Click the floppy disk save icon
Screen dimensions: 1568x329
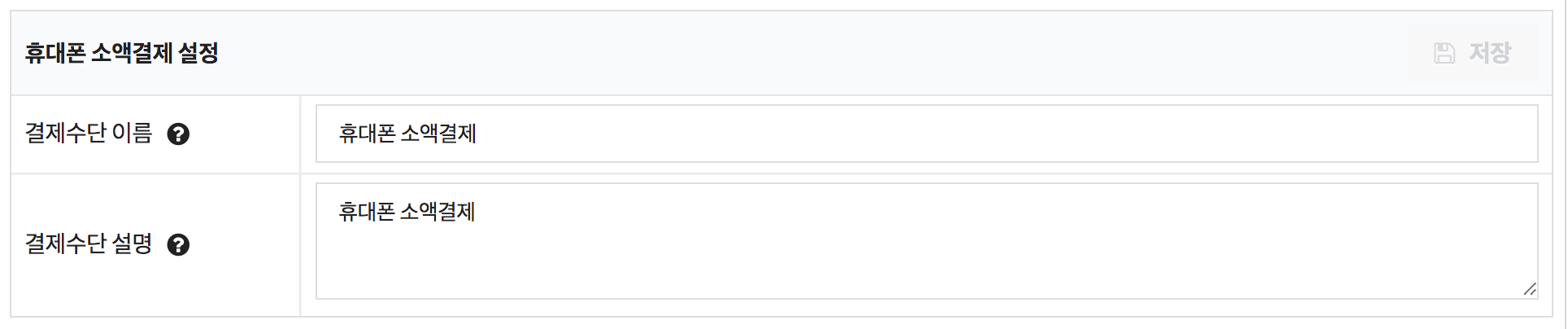1444,54
